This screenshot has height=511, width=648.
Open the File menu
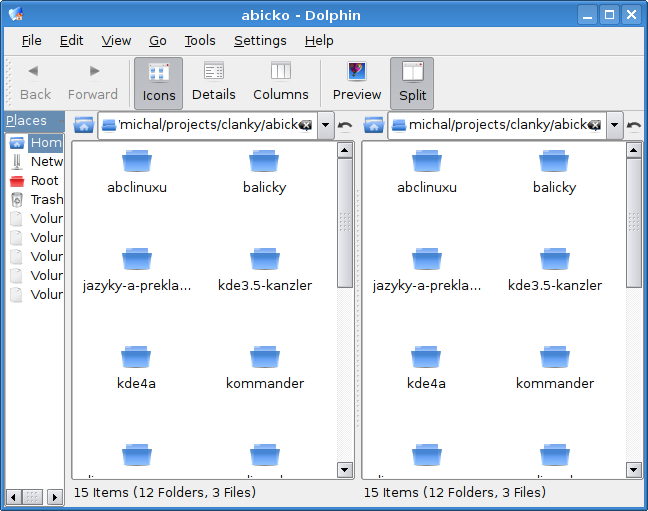tap(31, 41)
